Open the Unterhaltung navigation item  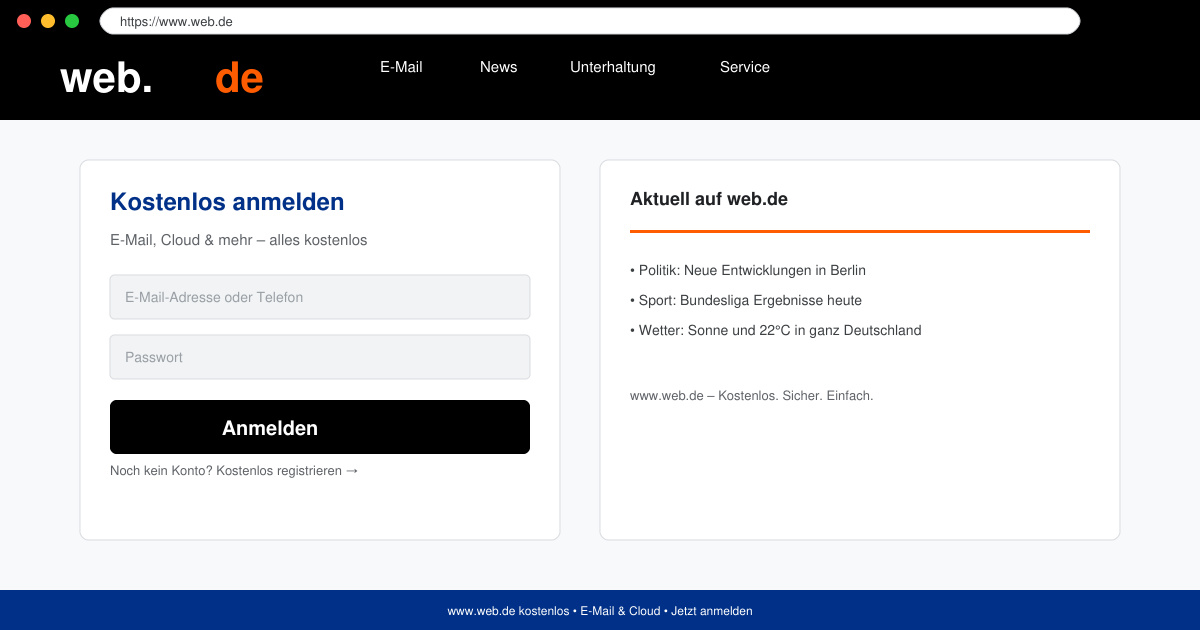click(x=613, y=67)
